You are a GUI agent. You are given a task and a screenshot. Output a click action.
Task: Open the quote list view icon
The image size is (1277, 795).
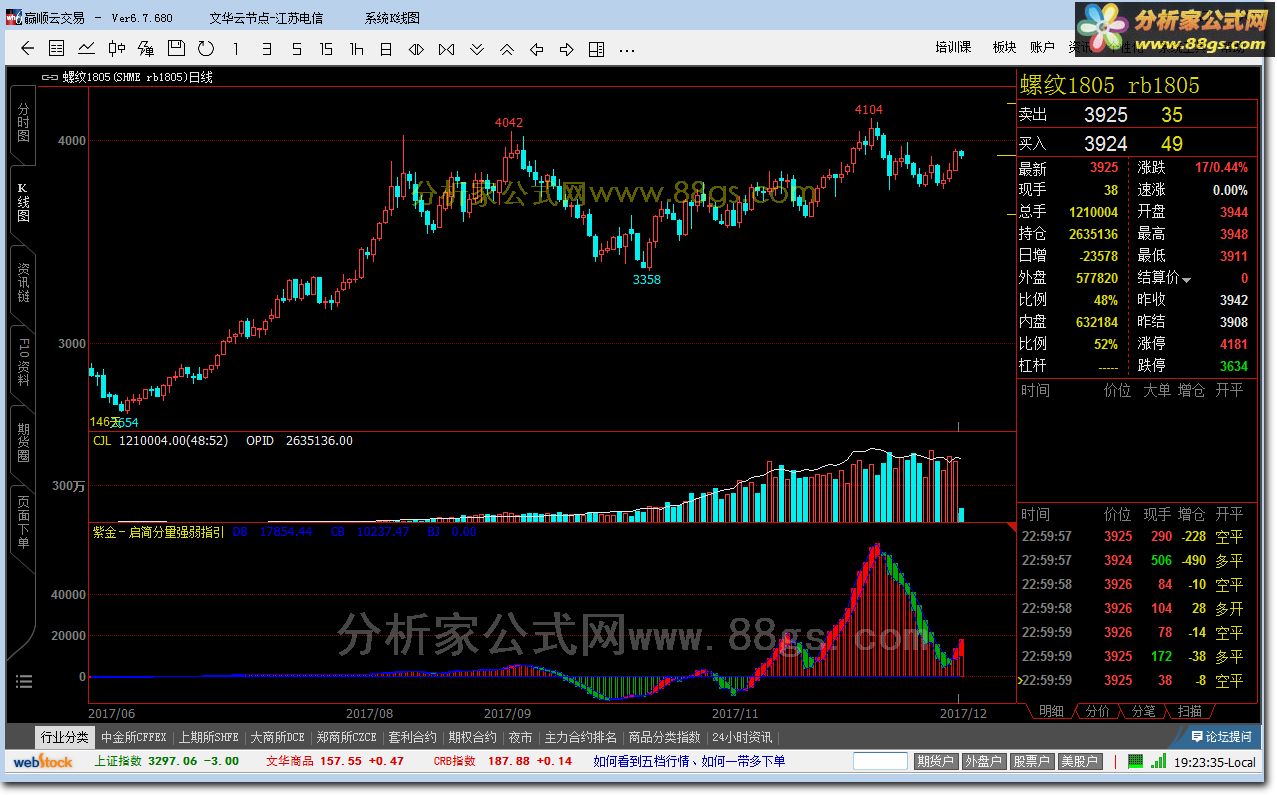pyautogui.click(x=57, y=48)
